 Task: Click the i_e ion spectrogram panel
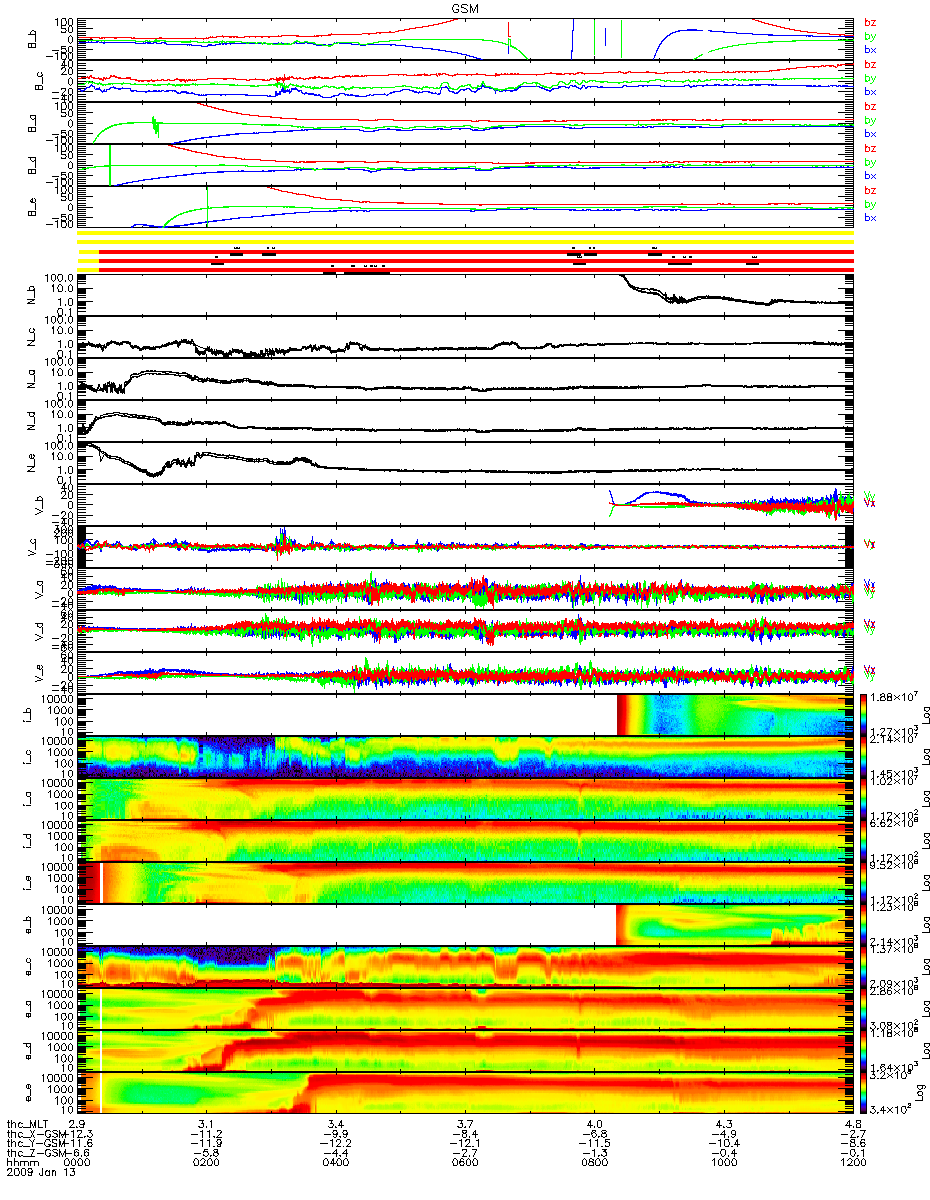(x=466, y=883)
